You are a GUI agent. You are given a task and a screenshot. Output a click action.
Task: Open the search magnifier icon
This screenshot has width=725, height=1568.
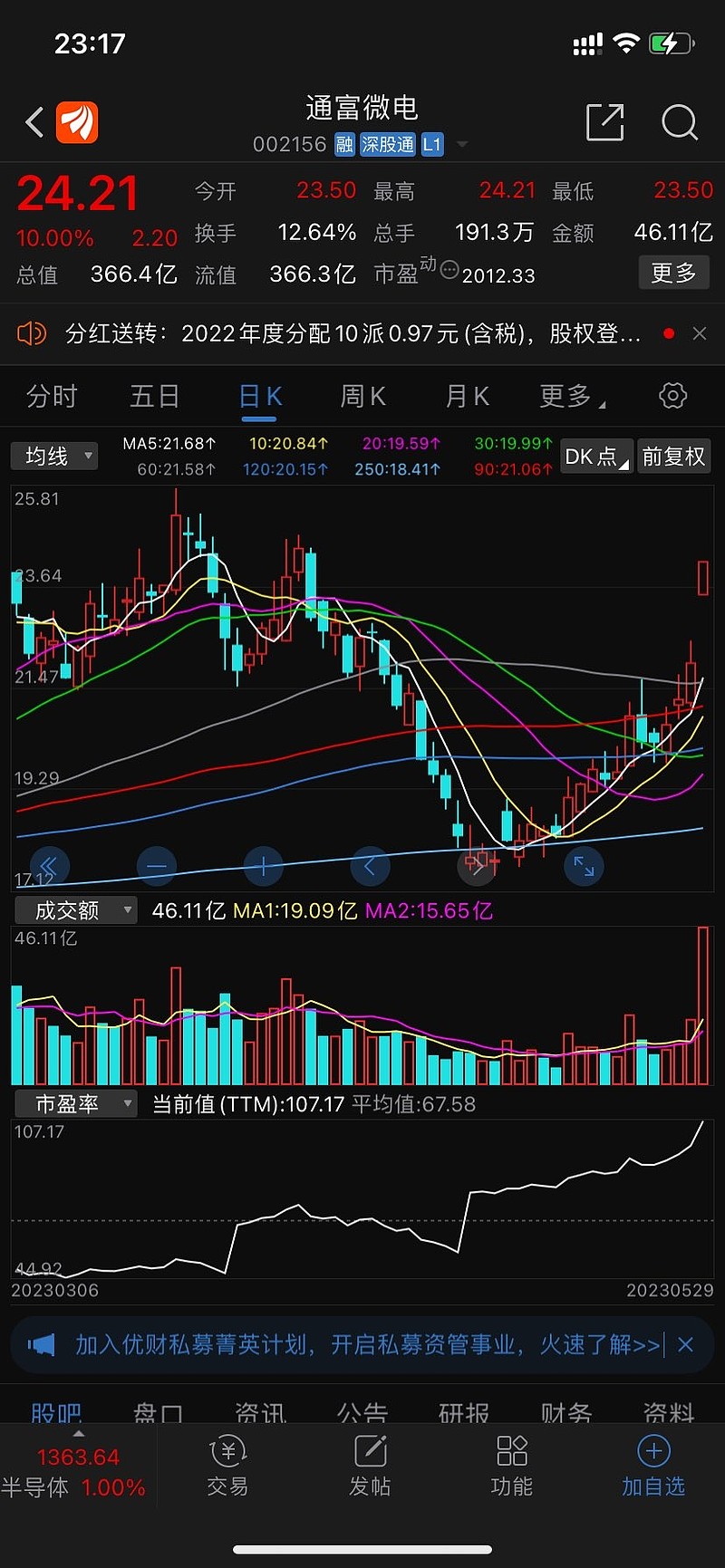click(x=680, y=122)
